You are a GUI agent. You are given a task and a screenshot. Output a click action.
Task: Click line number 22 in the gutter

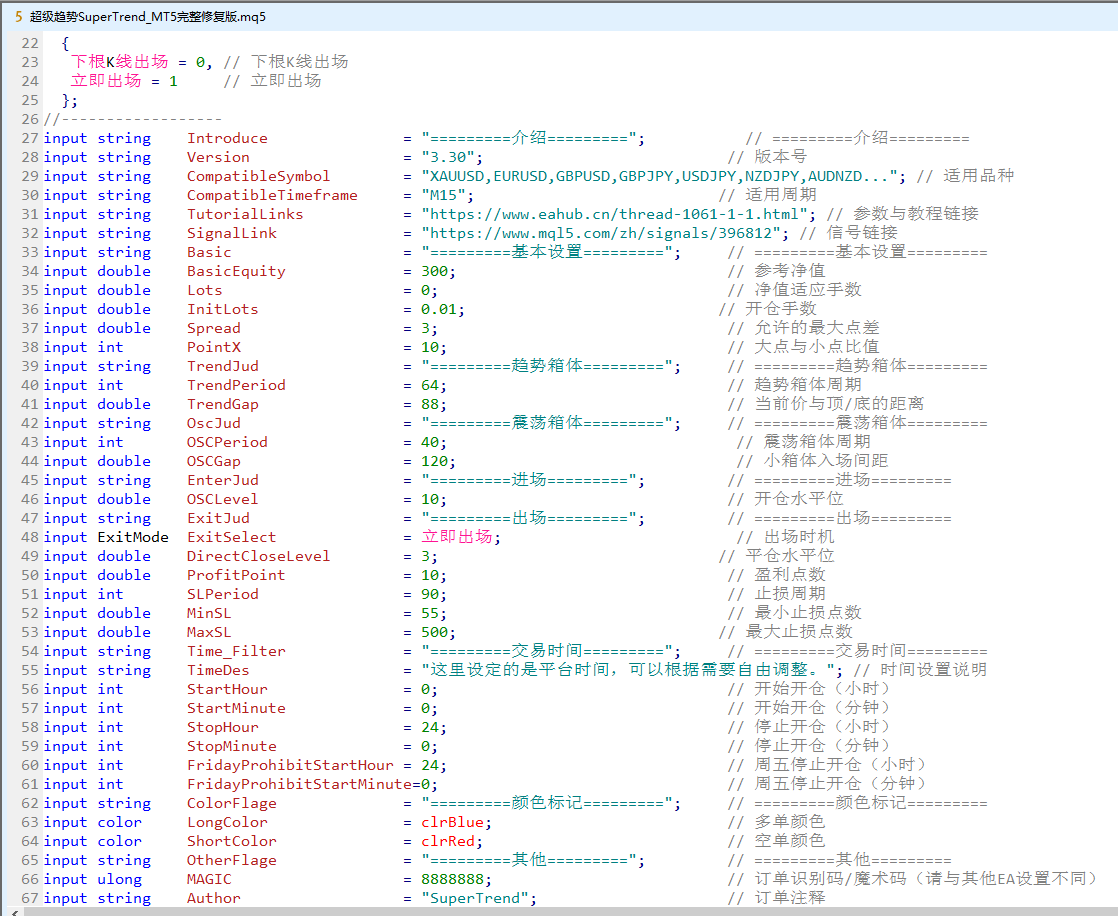pos(30,43)
